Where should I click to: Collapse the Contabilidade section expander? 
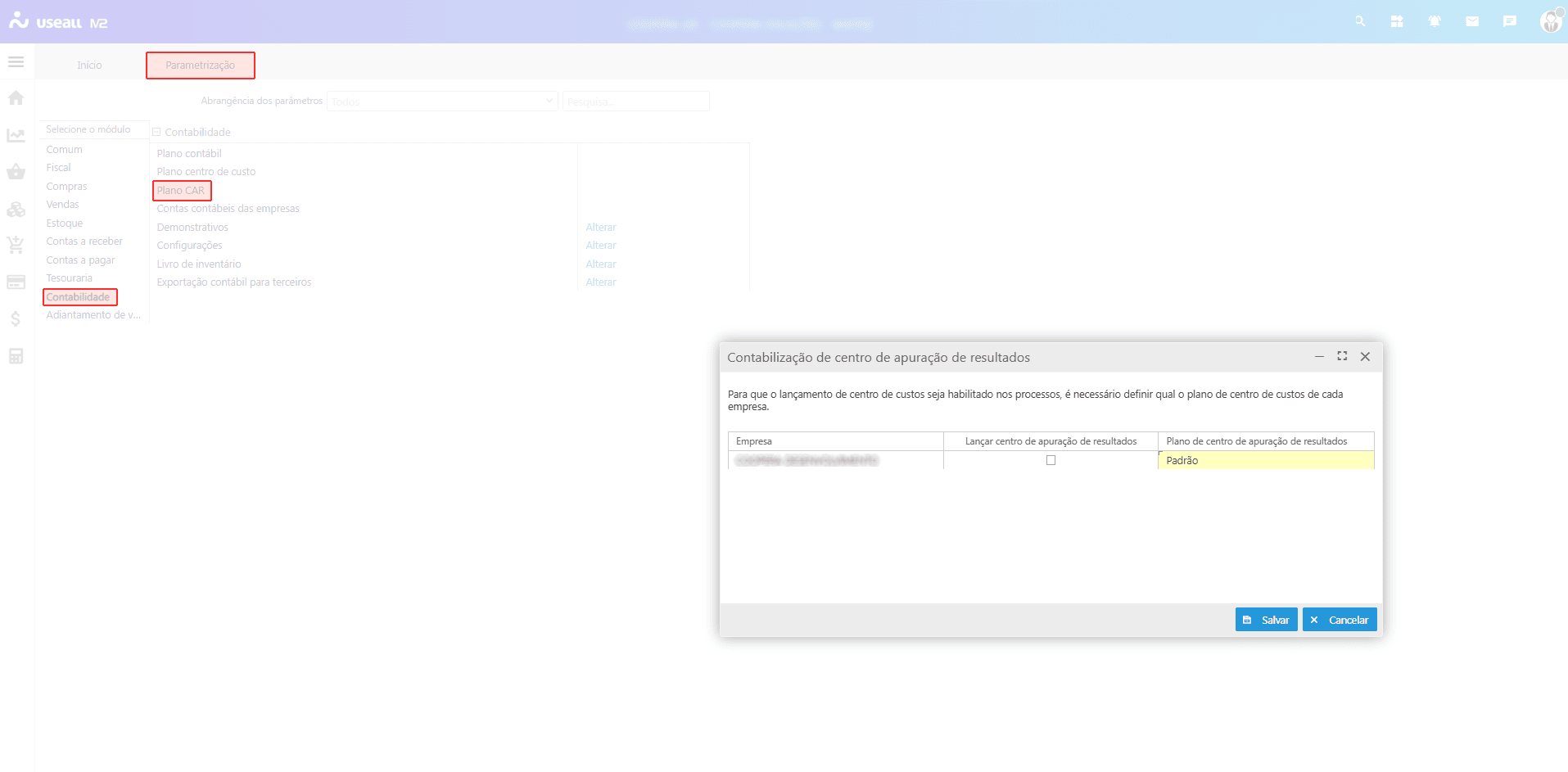pyautogui.click(x=156, y=132)
